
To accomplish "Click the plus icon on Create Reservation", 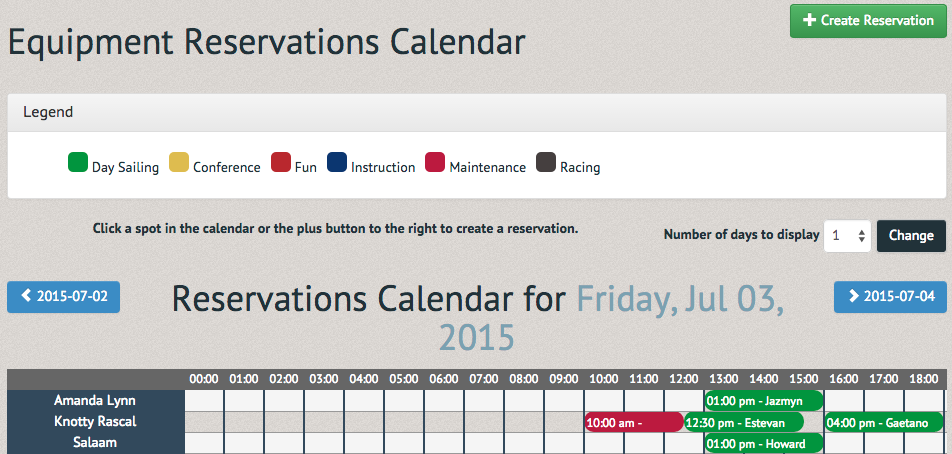I will (x=809, y=20).
